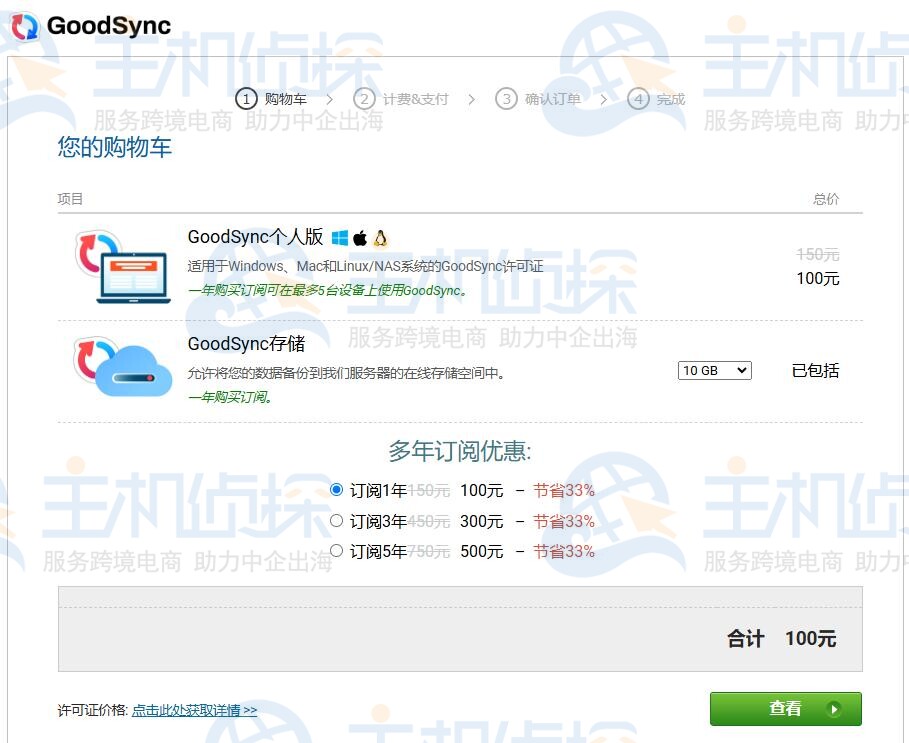This screenshot has height=743, width=909.
Task: Select the 订阅3年 subscription option
Action: click(336, 520)
